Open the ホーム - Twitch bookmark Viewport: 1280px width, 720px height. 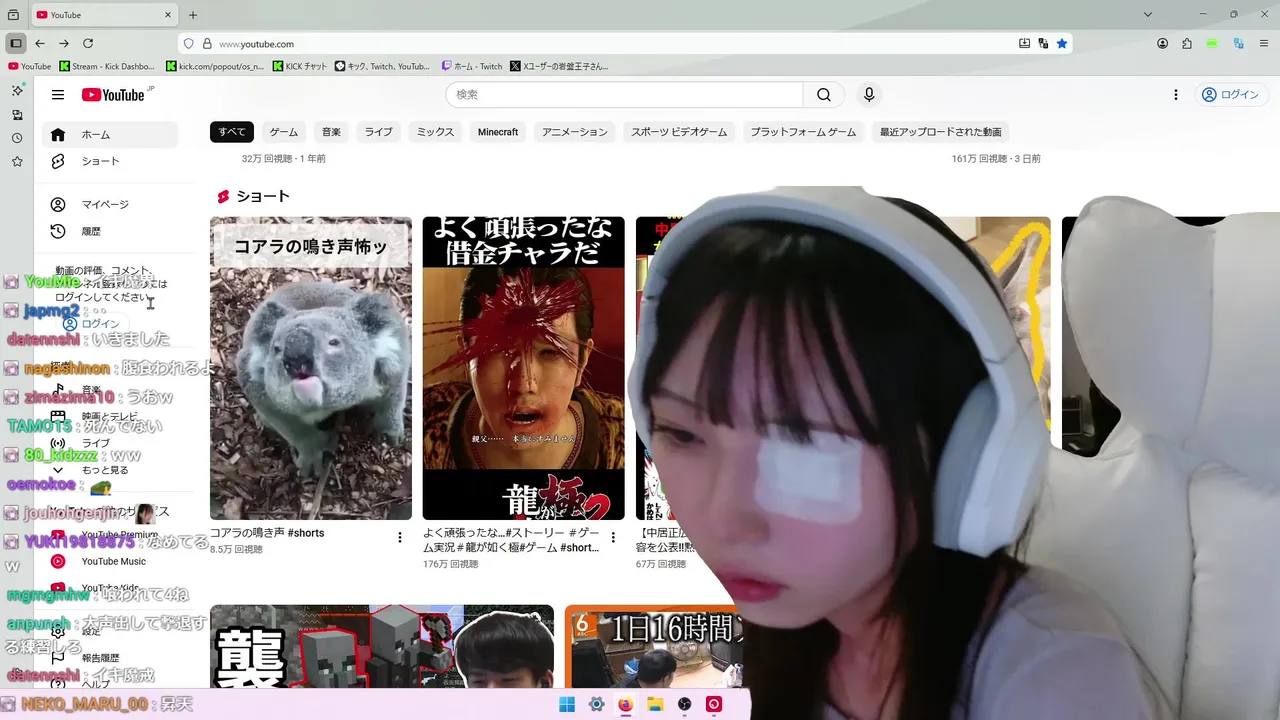pyautogui.click(x=472, y=67)
